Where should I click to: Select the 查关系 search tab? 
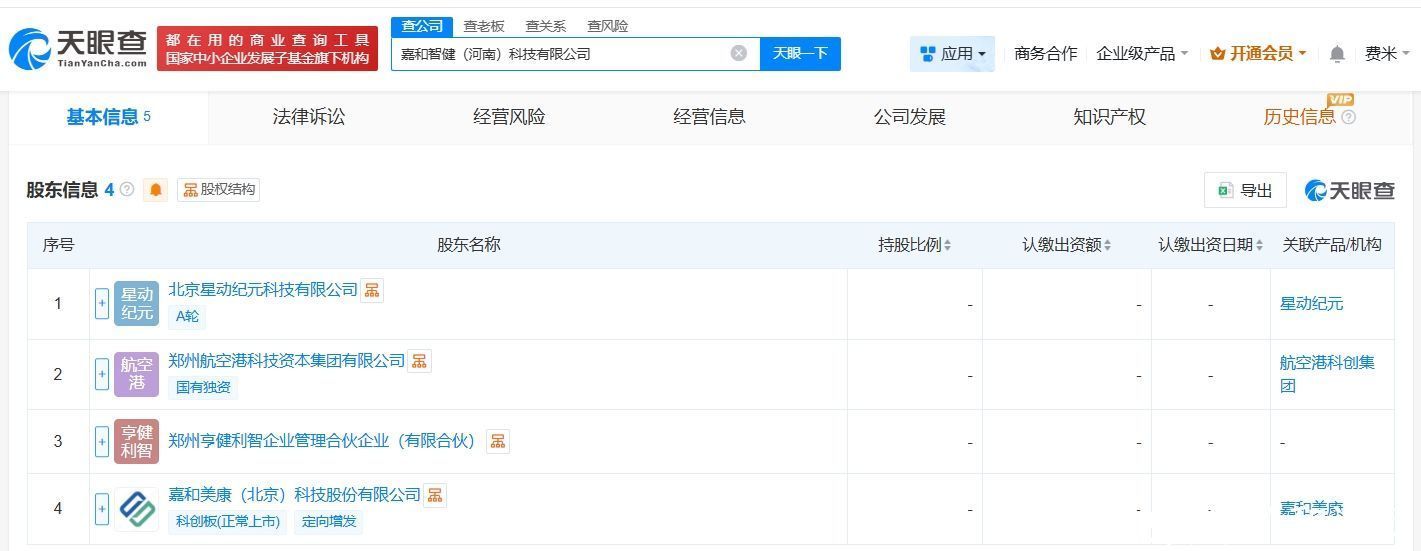pyautogui.click(x=546, y=26)
